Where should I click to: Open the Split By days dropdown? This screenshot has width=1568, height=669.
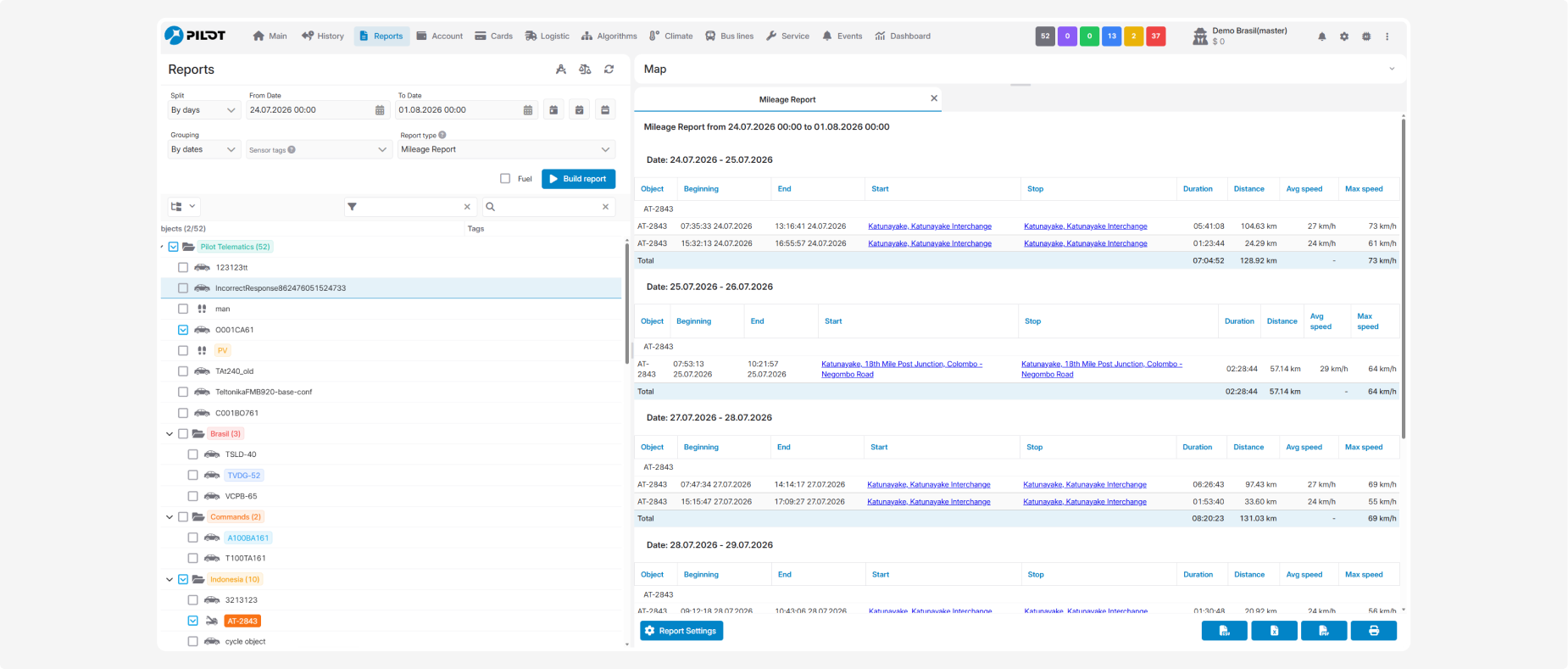click(x=204, y=110)
